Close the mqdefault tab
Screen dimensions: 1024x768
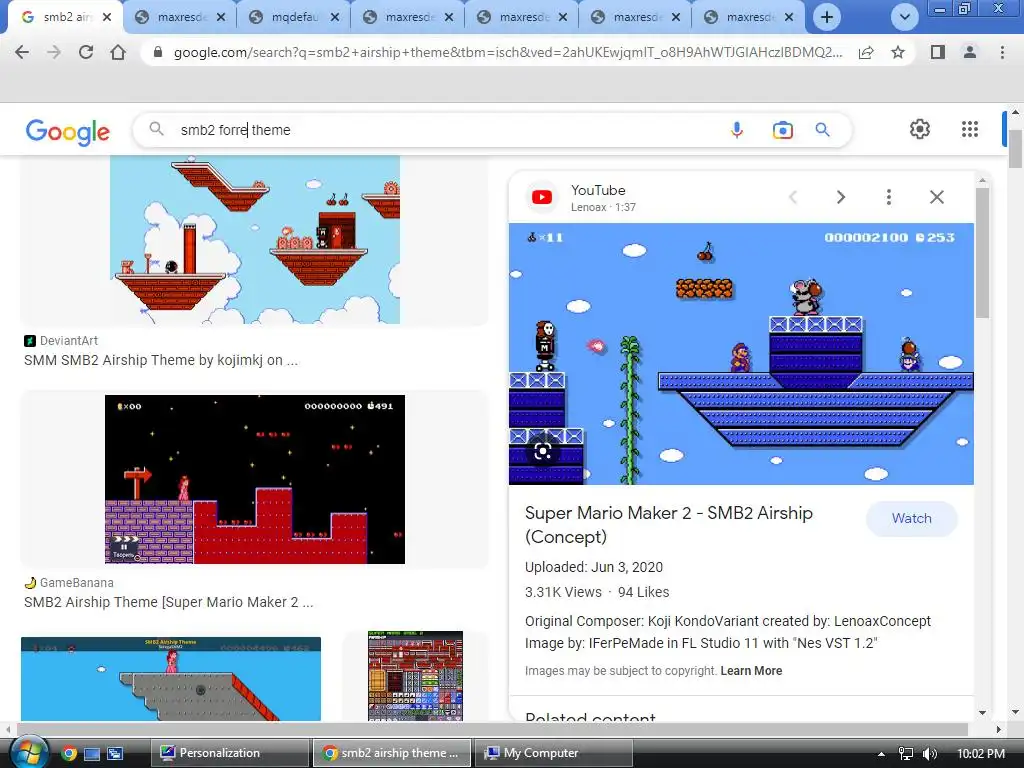334,17
